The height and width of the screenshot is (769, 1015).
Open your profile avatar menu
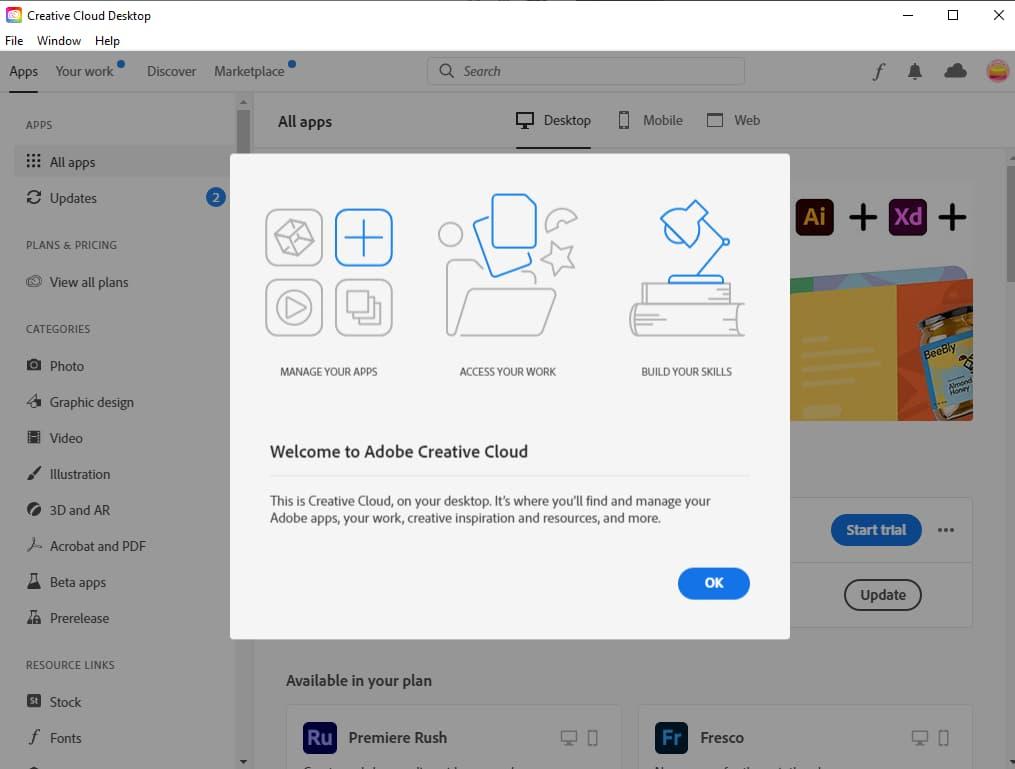[x=997, y=71]
